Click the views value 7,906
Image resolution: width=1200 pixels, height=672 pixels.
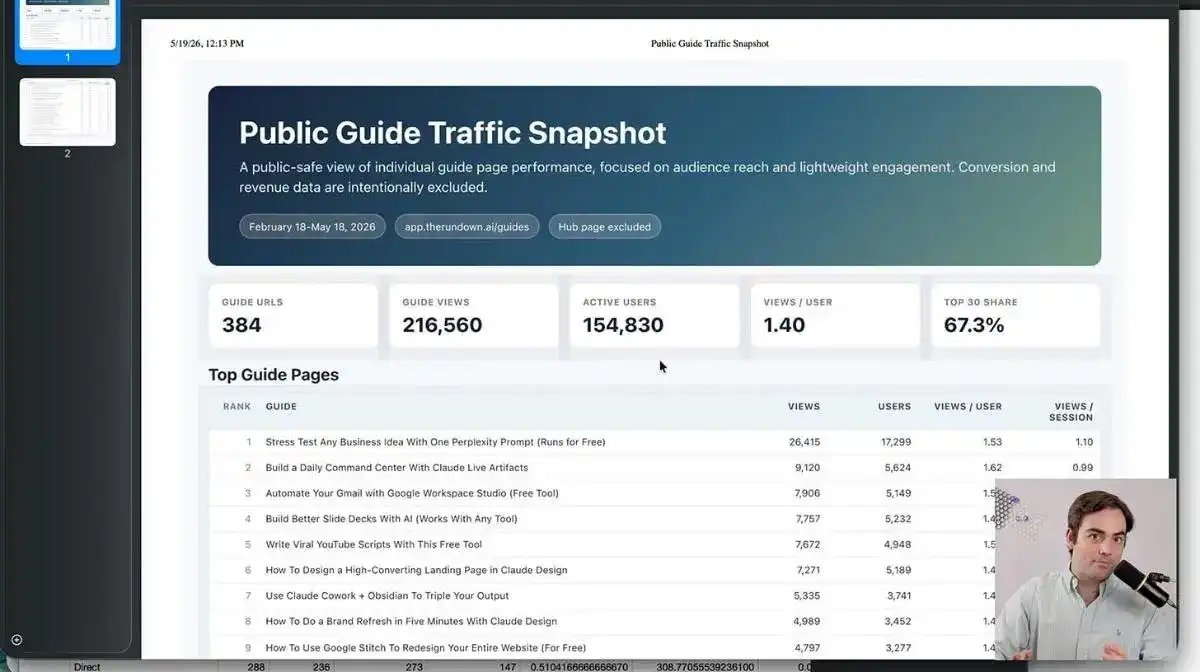807,493
